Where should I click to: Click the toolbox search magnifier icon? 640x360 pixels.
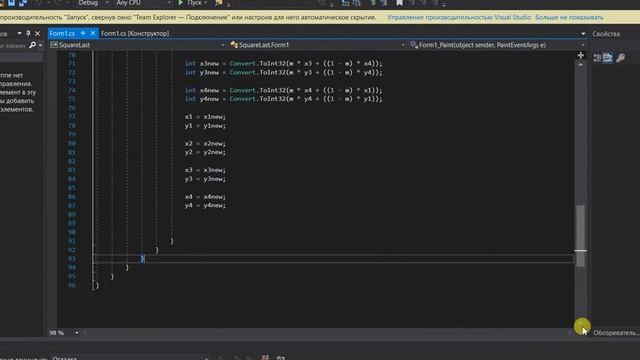33,45
